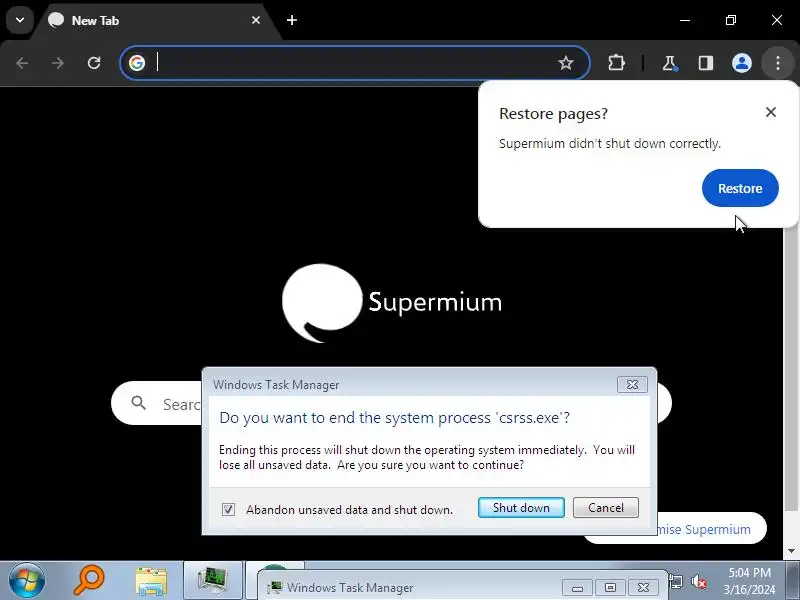The image size is (800, 600).
Task: Confirm with the Shut down button
Action: click(x=521, y=508)
